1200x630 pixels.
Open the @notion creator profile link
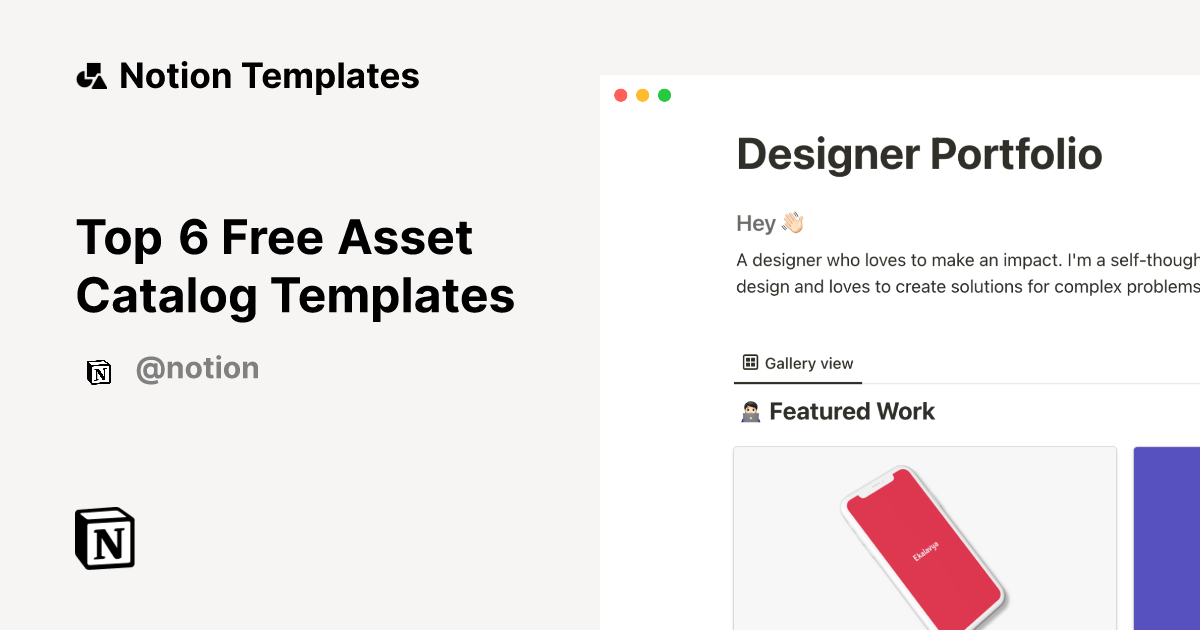[x=197, y=369]
